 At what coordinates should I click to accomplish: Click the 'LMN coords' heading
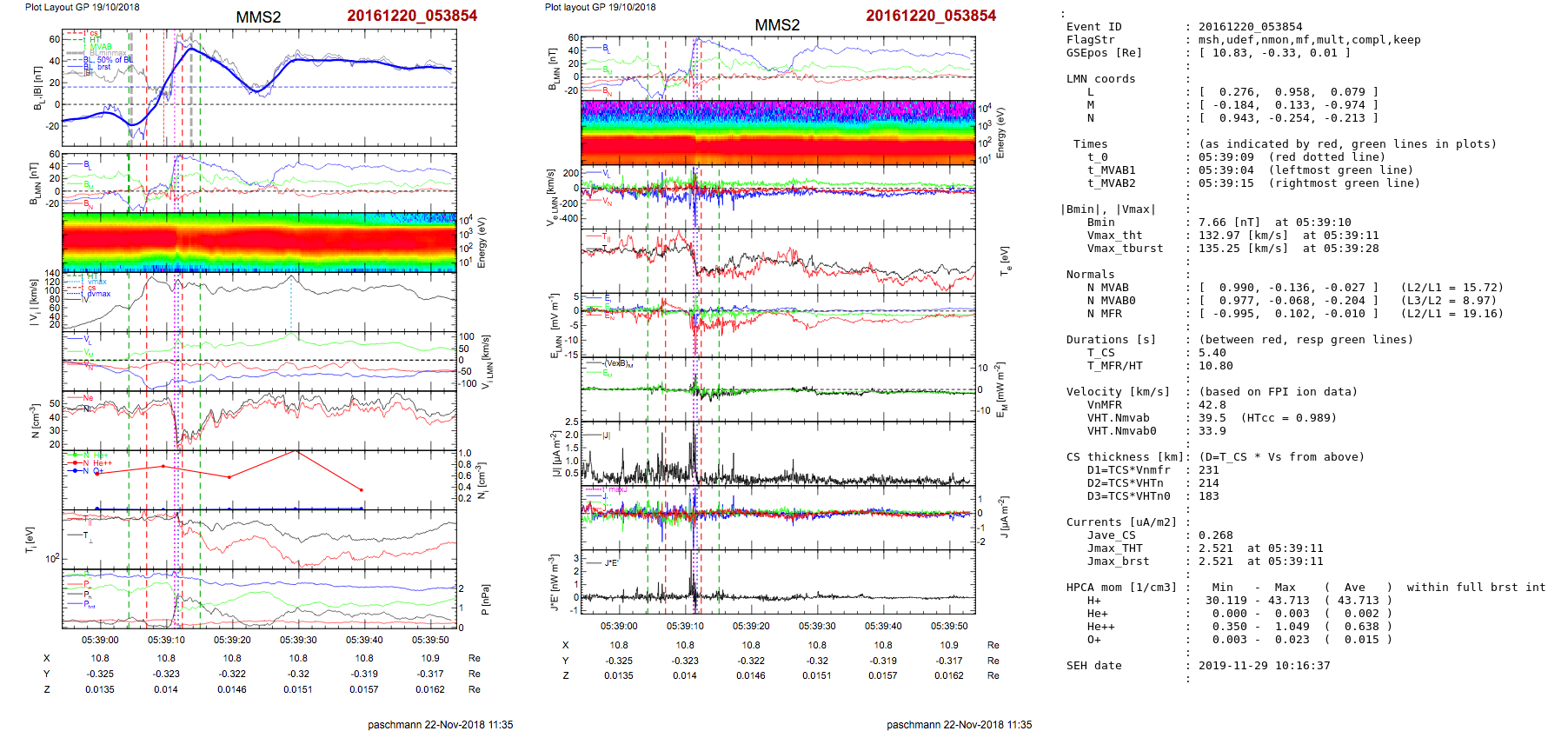[x=1100, y=79]
